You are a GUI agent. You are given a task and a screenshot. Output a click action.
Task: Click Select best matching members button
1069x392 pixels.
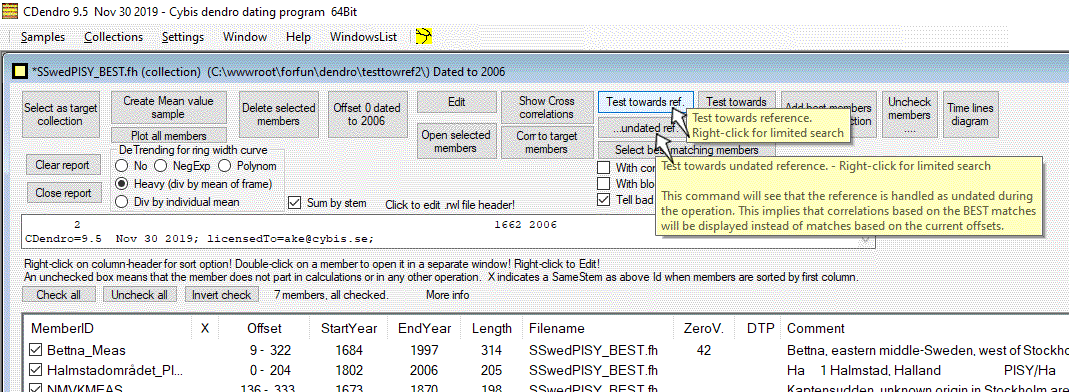click(686, 149)
